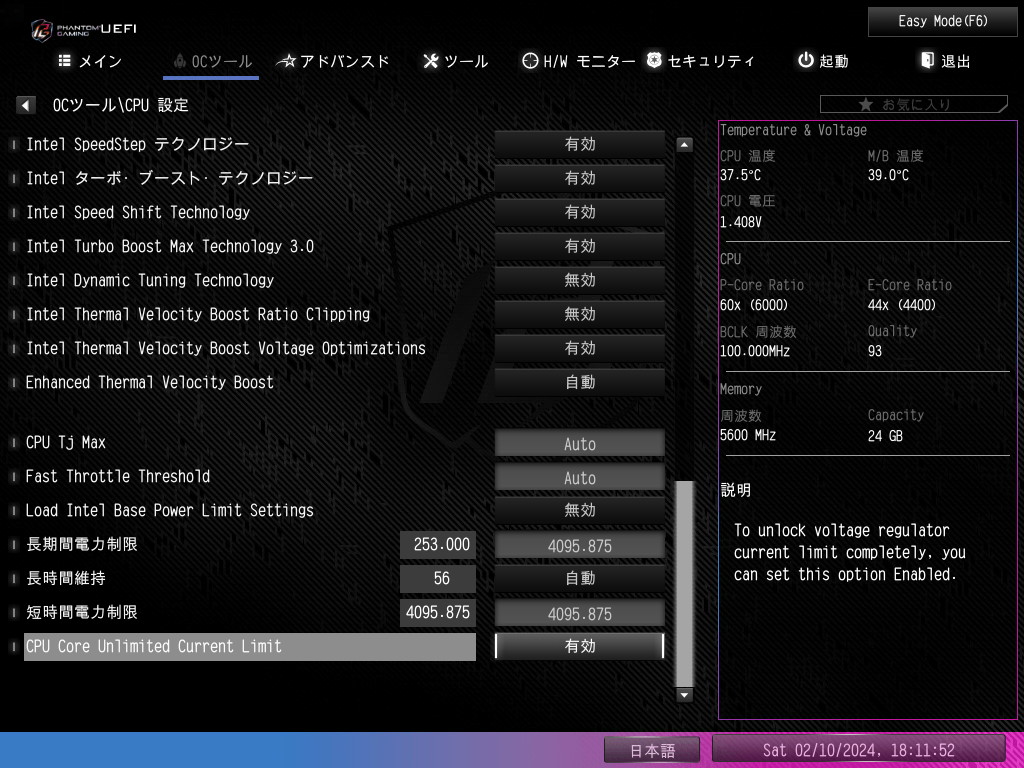Open the CPU Tj Max Auto field
The width and height of the screenshot is (1024, 768).
[x=580, y=443]
